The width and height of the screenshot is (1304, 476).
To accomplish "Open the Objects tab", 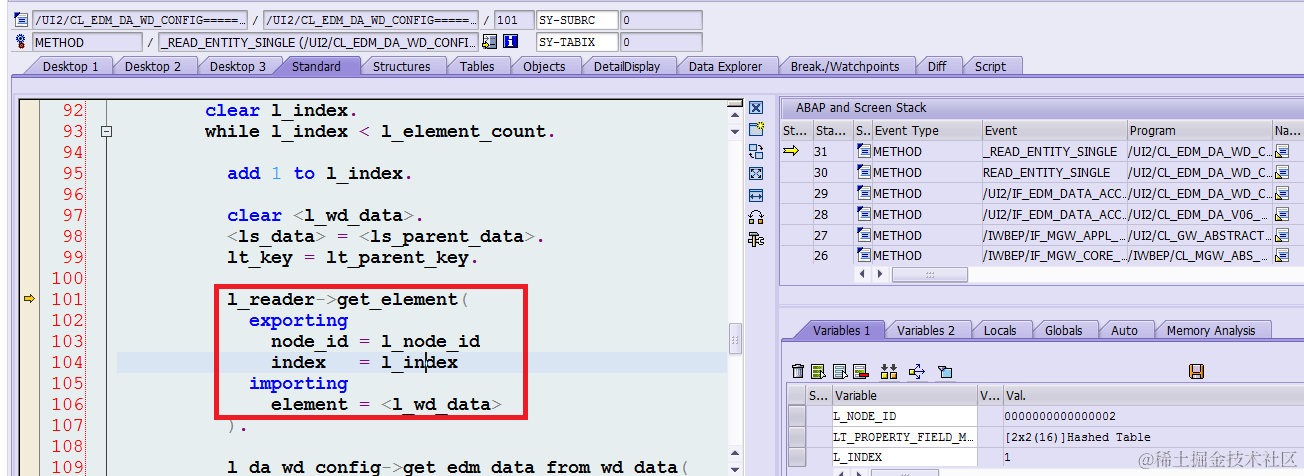I will pos(544,66).
